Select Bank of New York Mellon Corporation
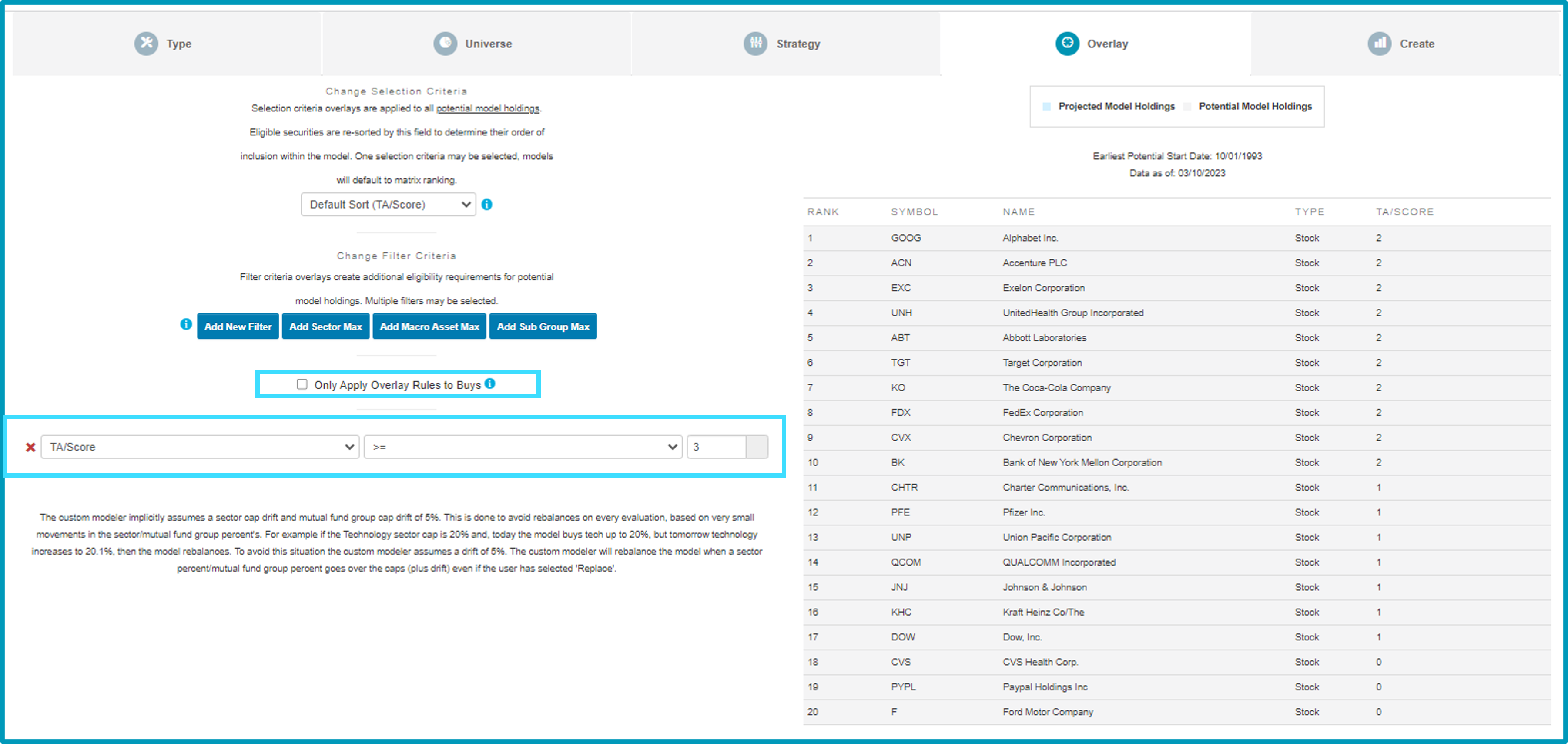 pos(1082,463)
